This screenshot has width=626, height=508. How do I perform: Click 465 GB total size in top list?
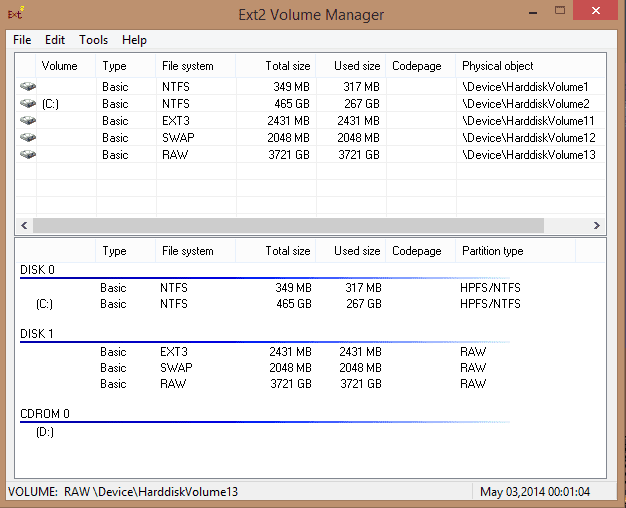[x=292, y=104]
